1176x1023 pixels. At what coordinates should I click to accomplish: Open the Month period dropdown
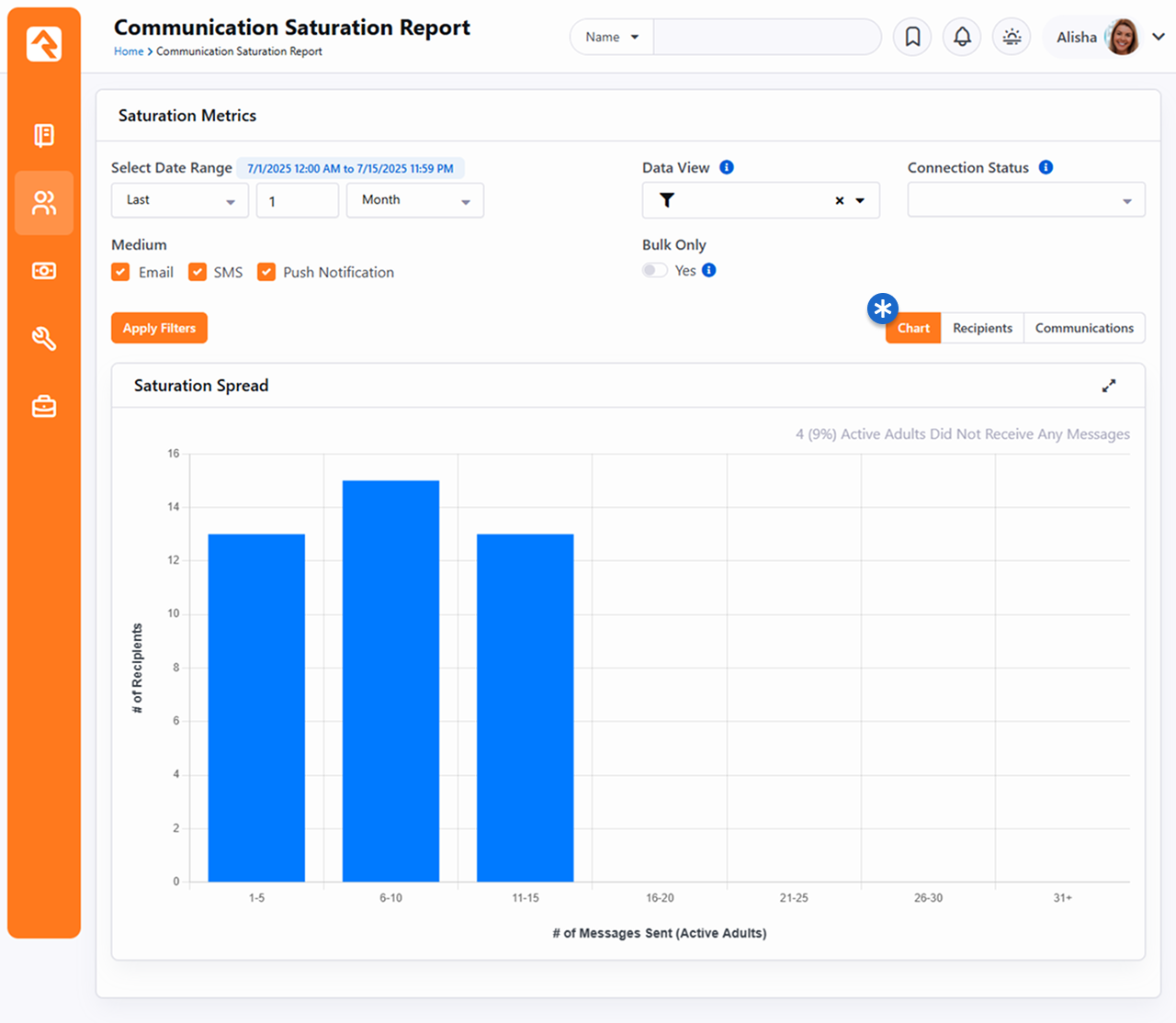pos(414,200)
